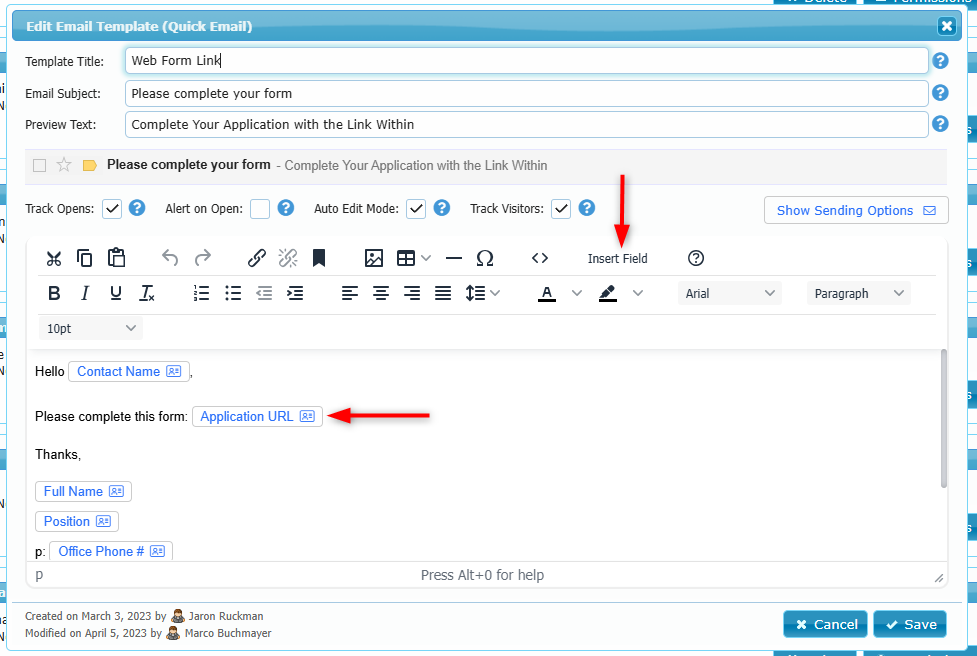Toggle the Auto Edit Mode checkbox
Screen dimensions: 977x656
(416, 209)
